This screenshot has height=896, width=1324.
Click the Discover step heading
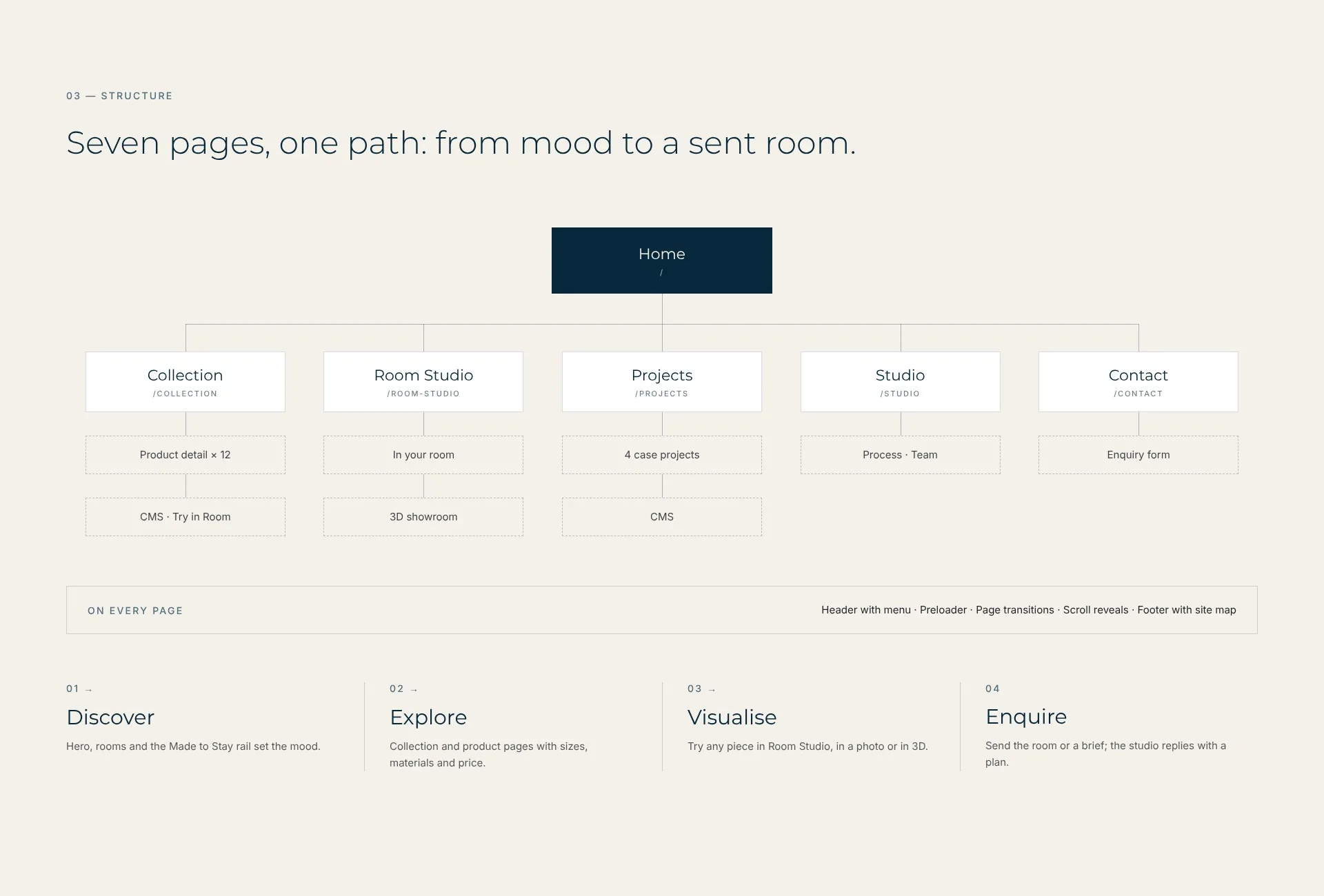[110, 717]
